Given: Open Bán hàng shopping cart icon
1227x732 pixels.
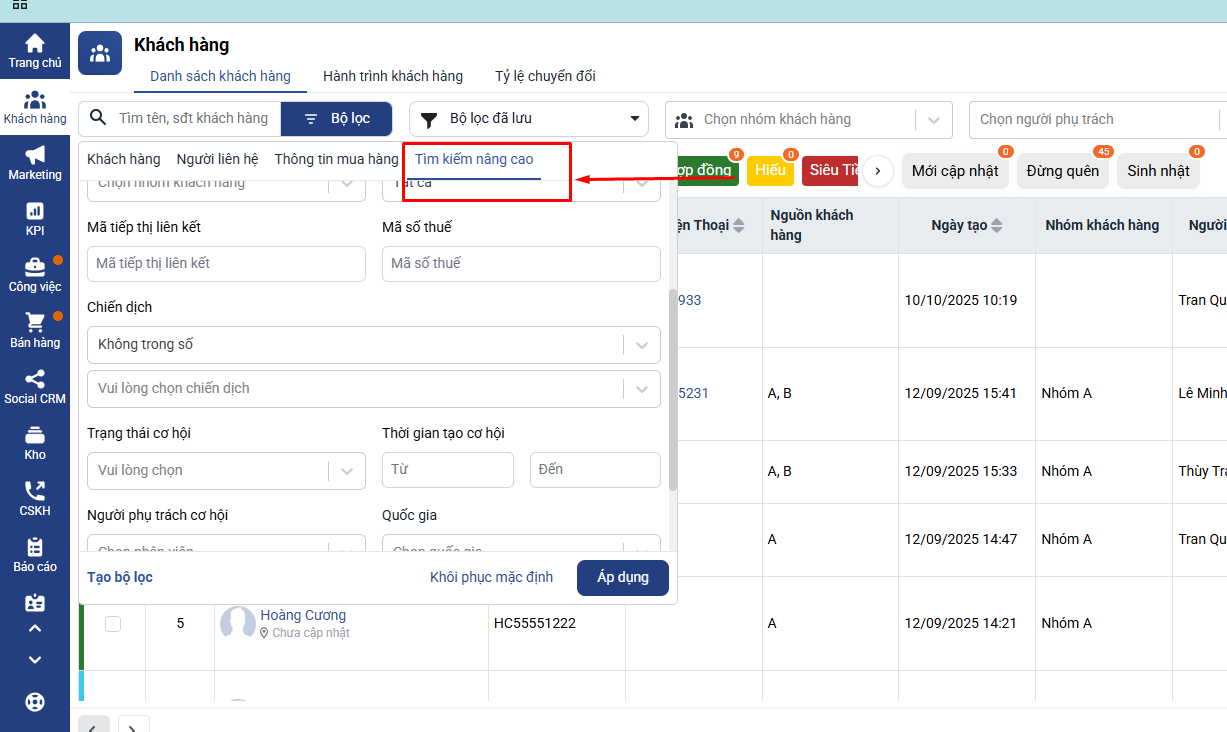Looking at the screenshot, I should [x=35, y=324].
